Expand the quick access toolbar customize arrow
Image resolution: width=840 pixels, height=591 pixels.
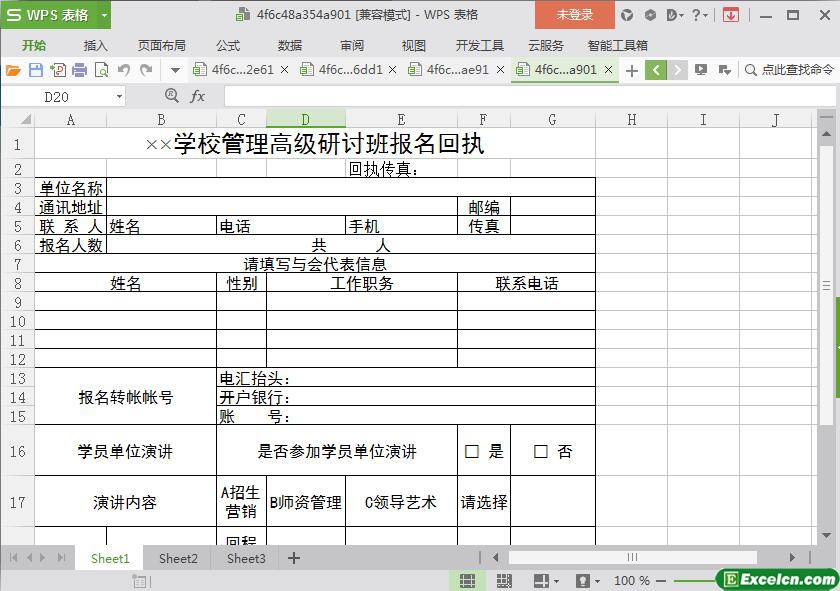tap(175, 70)
